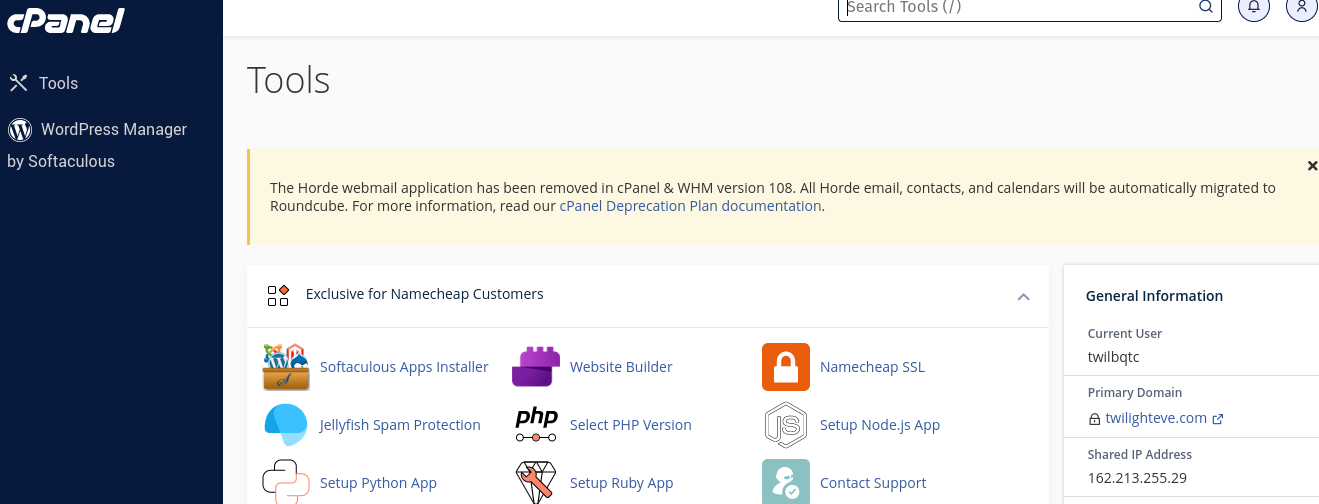1319x504 pixels.
Task: Click the Jellyfish Spam Protection icon
Action: (x=286, y=425)
